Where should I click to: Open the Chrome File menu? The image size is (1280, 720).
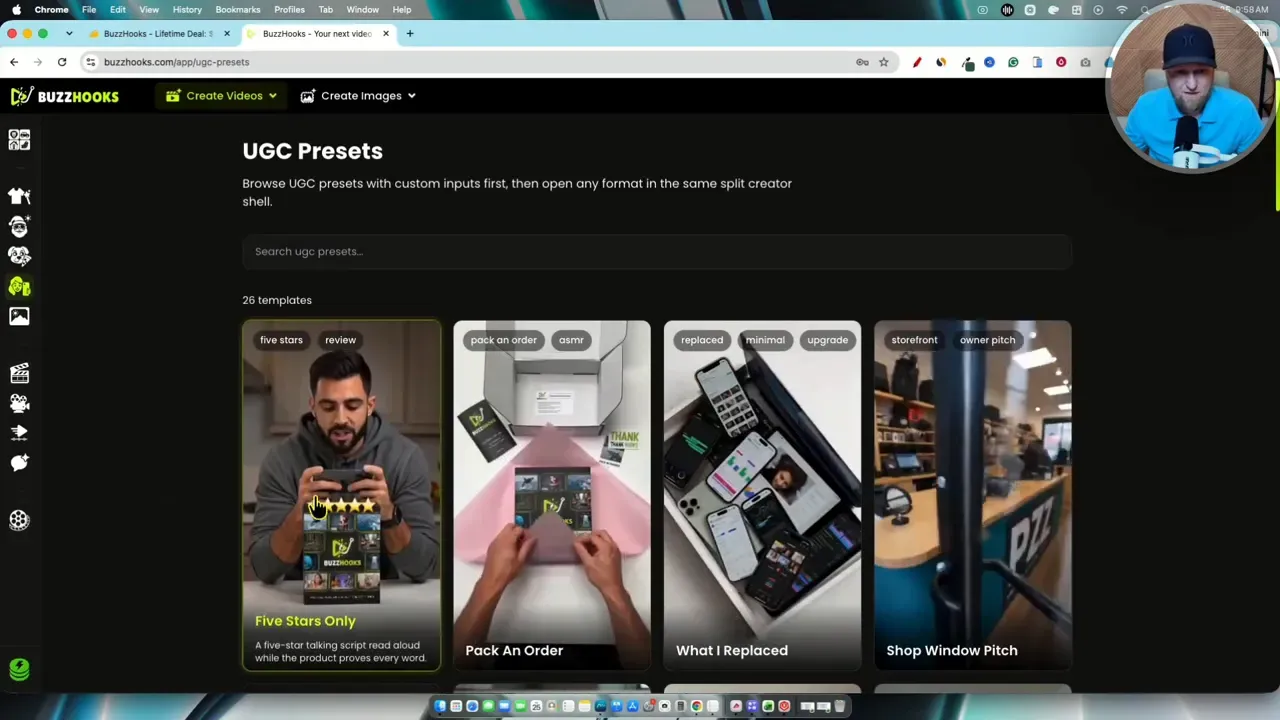tap(89, 9)
